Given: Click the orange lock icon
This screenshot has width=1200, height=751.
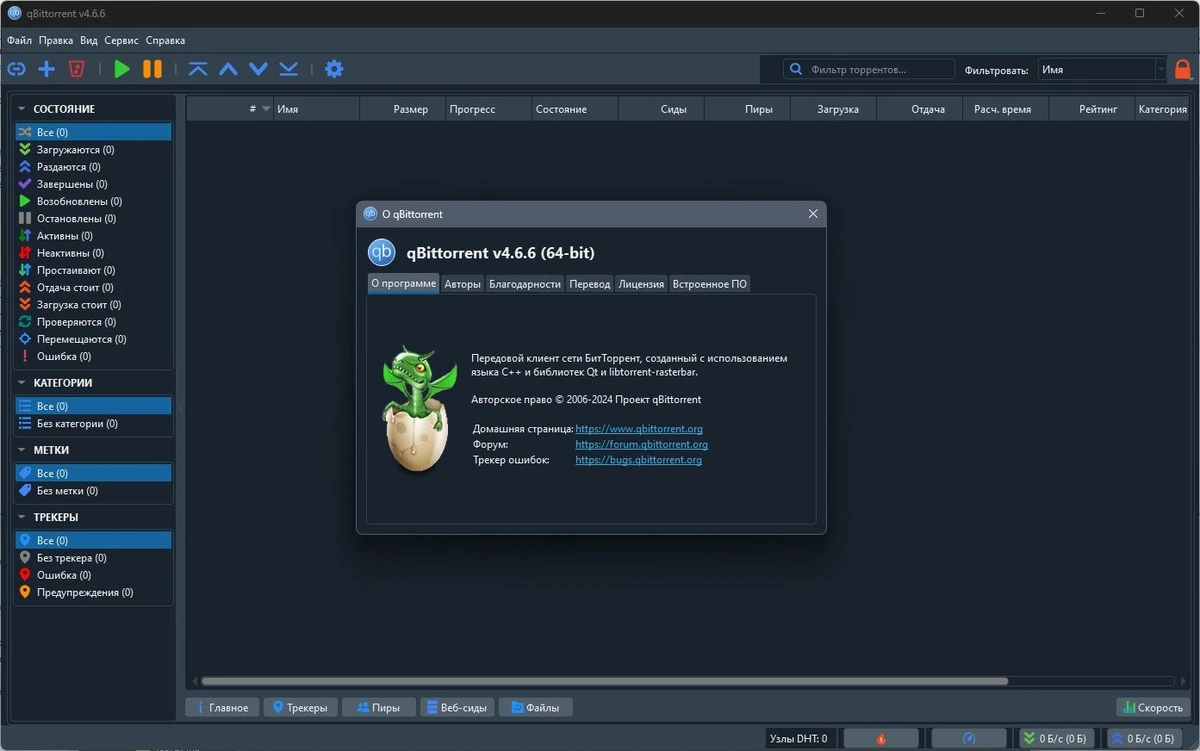Looking at the screenshot, I should [x=1183, y=69].
